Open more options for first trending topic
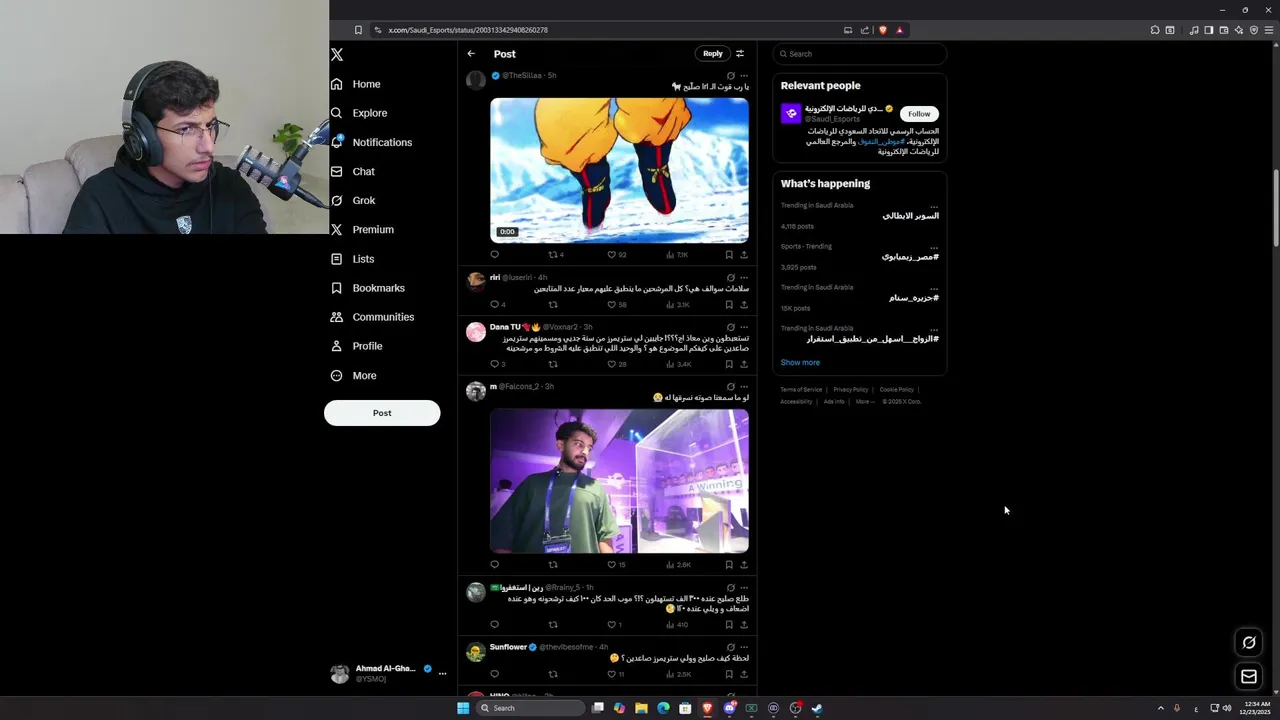1280x720 pixels. click(934, 206)
